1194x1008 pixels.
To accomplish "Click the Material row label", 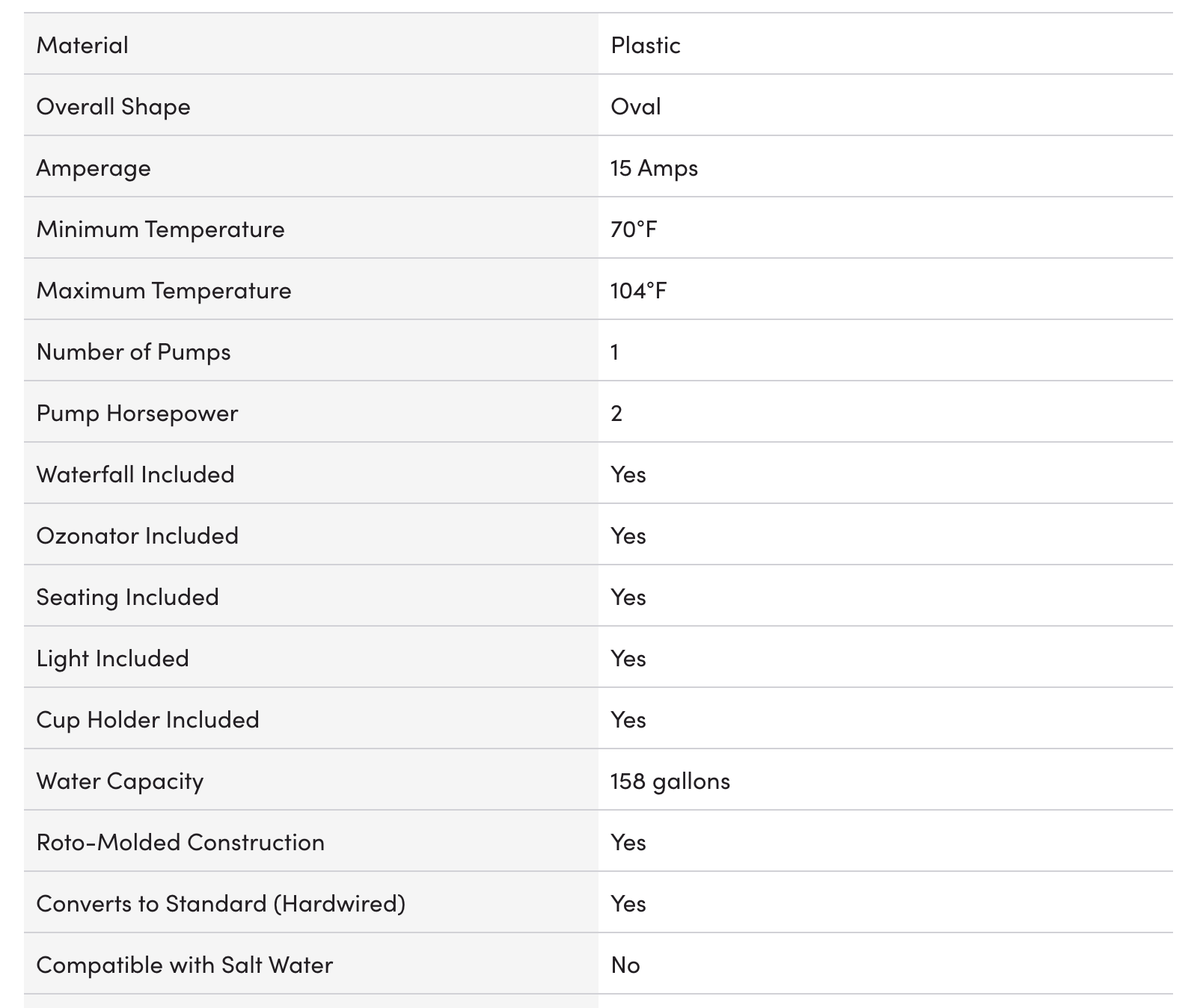I will point(82,45).
